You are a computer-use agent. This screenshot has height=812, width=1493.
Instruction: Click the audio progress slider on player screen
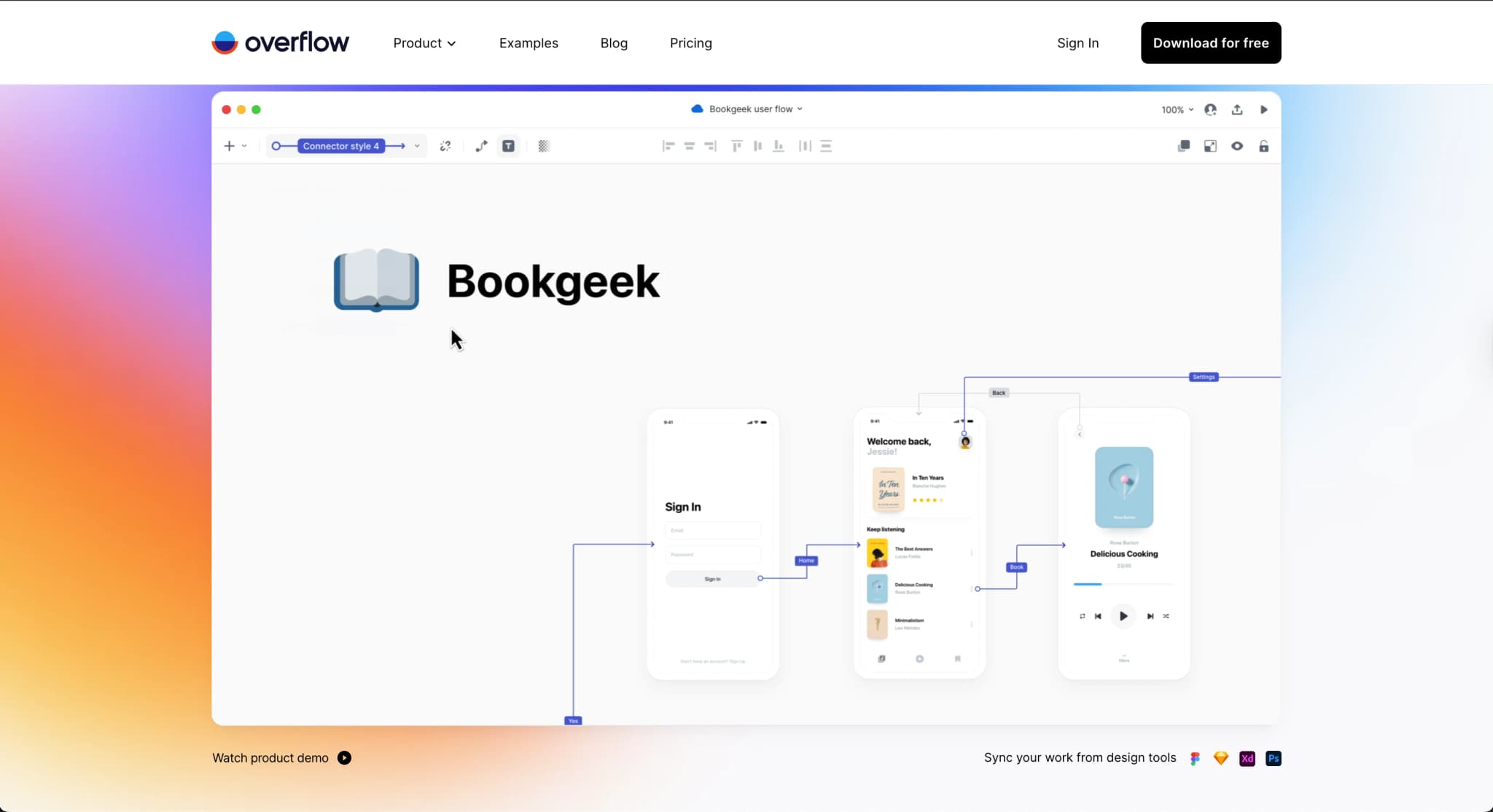click(1123, 584)
